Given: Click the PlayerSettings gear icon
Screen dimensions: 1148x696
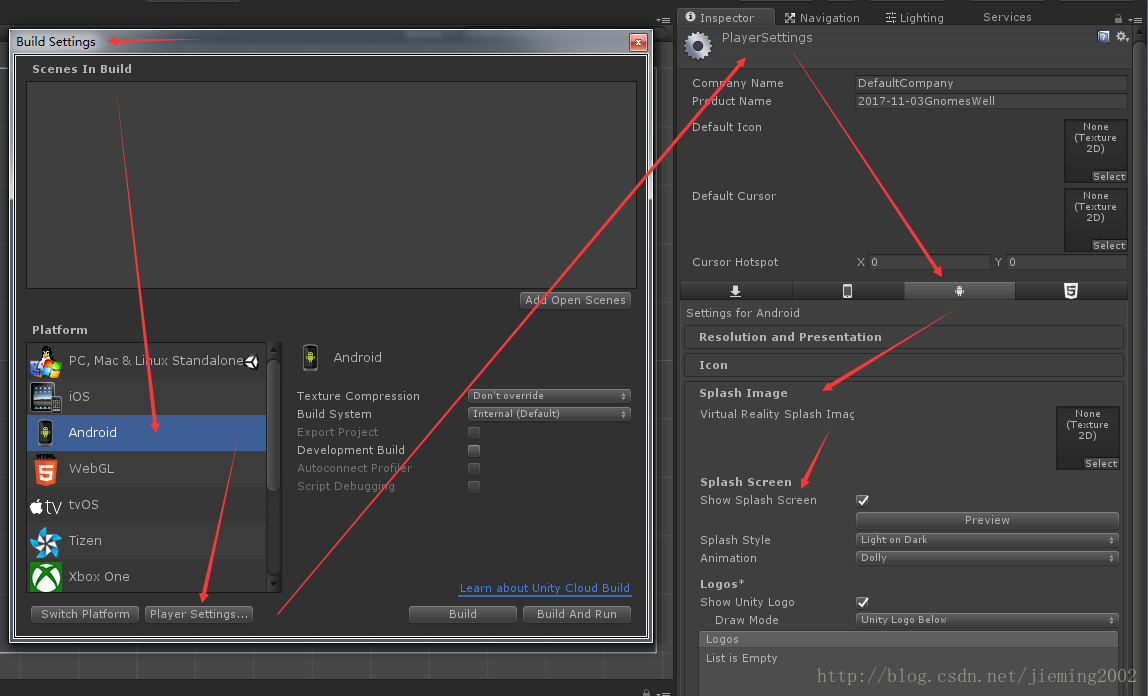Looking at the screenshot, I should (698, 46).
